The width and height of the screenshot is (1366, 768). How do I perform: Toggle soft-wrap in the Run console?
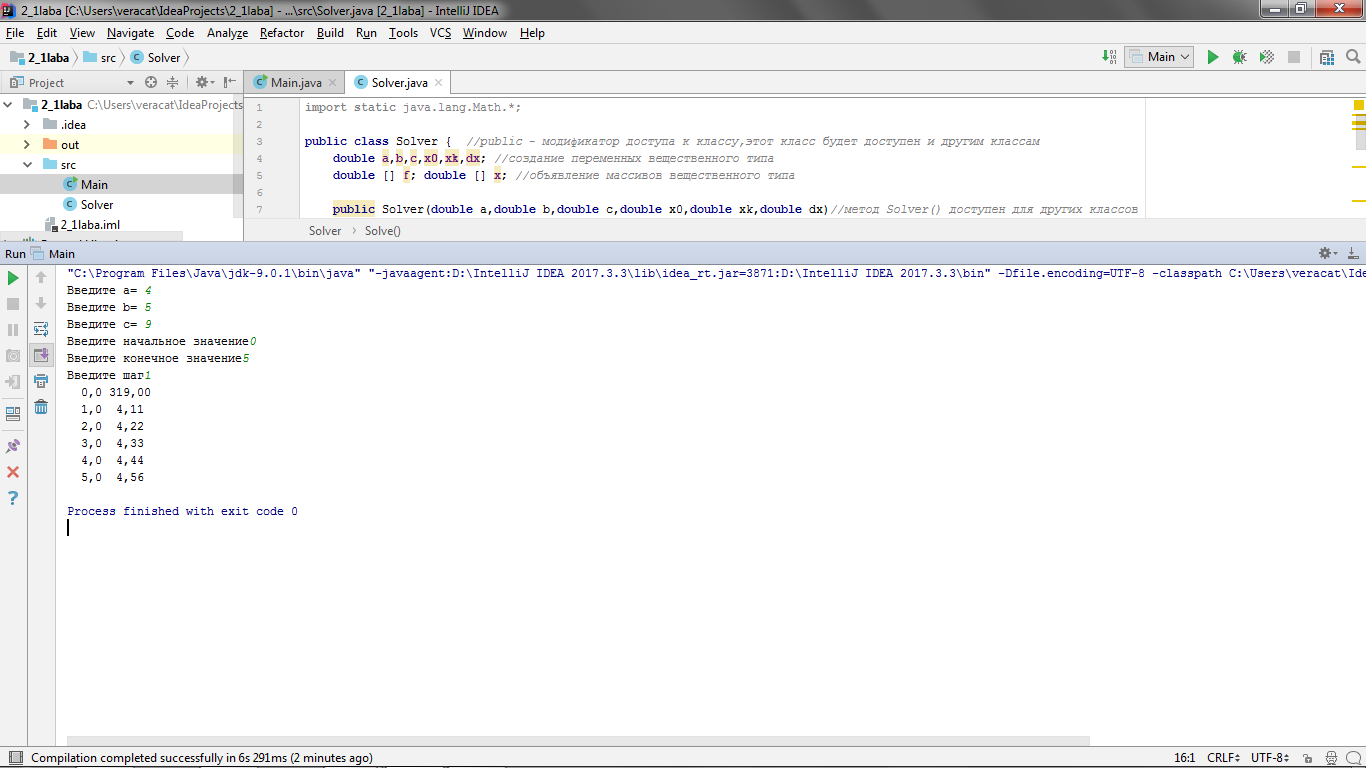tap(41, 329)
